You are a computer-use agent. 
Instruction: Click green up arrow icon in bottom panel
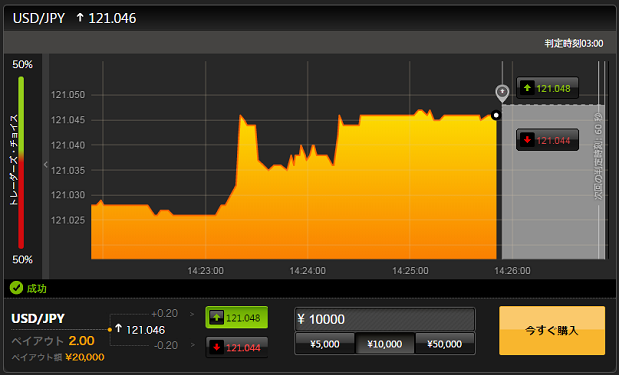pyautogui.click(x=216, y=317)
